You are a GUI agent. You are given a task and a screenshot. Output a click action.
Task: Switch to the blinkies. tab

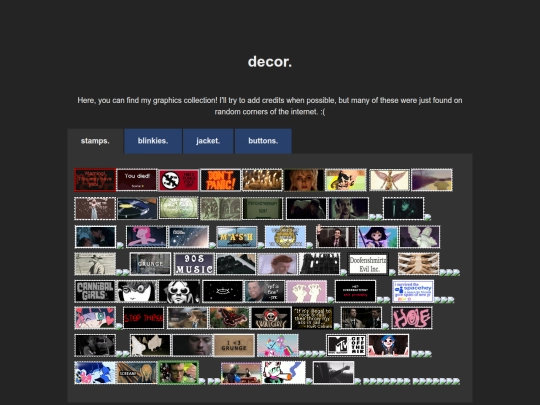153,141
